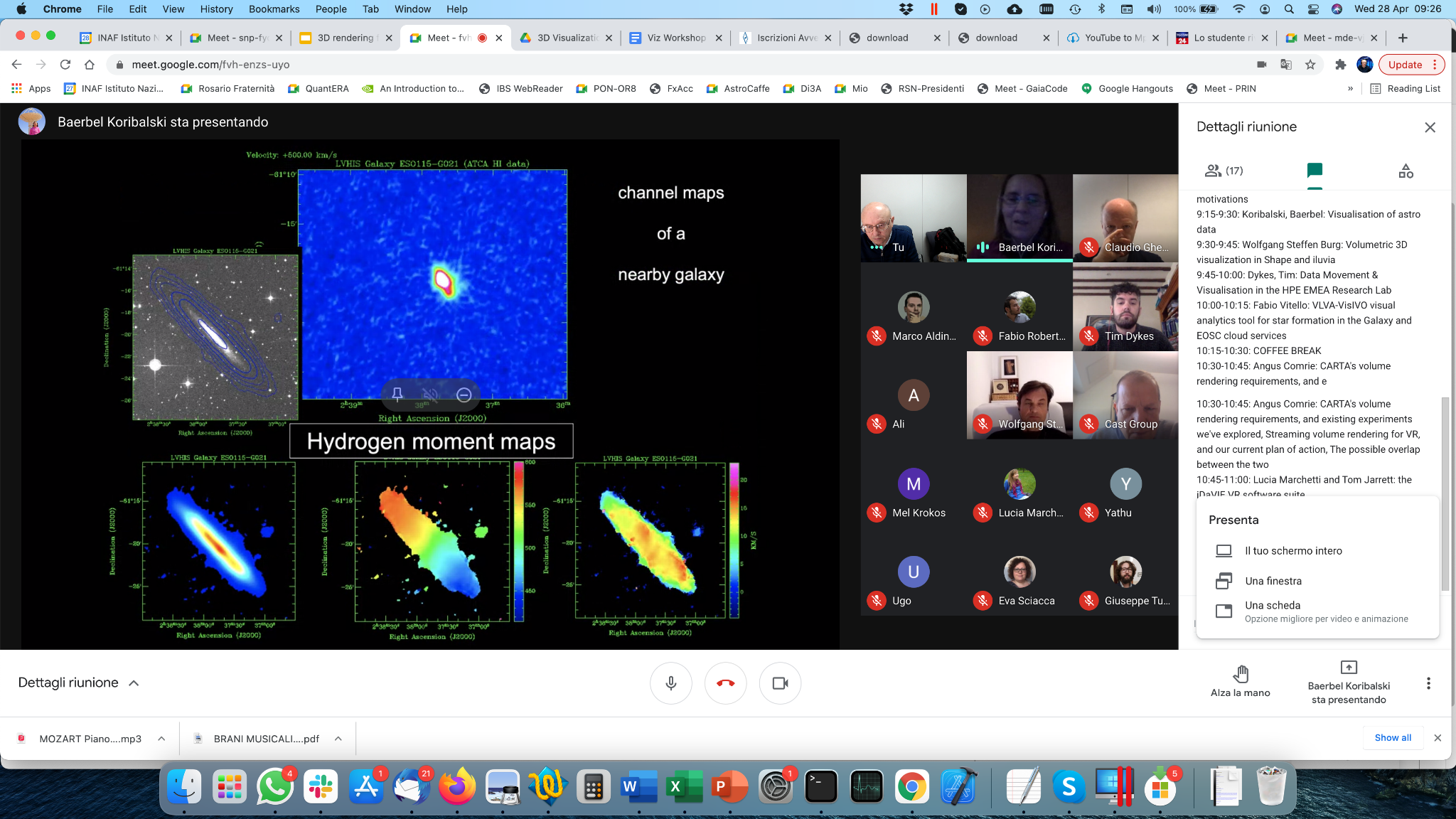Open the History menu in menu bar
Screen dimensions: 1456x819
tap(216, 9)
